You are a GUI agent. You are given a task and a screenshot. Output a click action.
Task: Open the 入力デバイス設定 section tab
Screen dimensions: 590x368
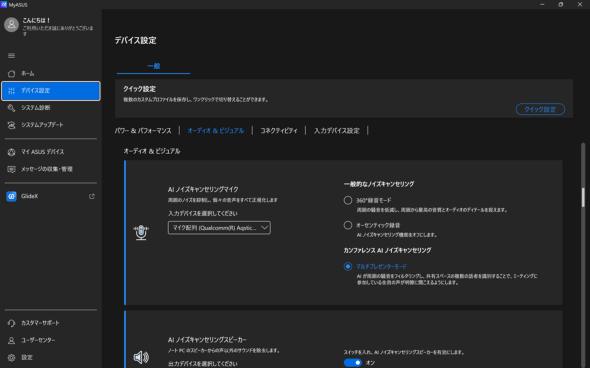(337, 131)
